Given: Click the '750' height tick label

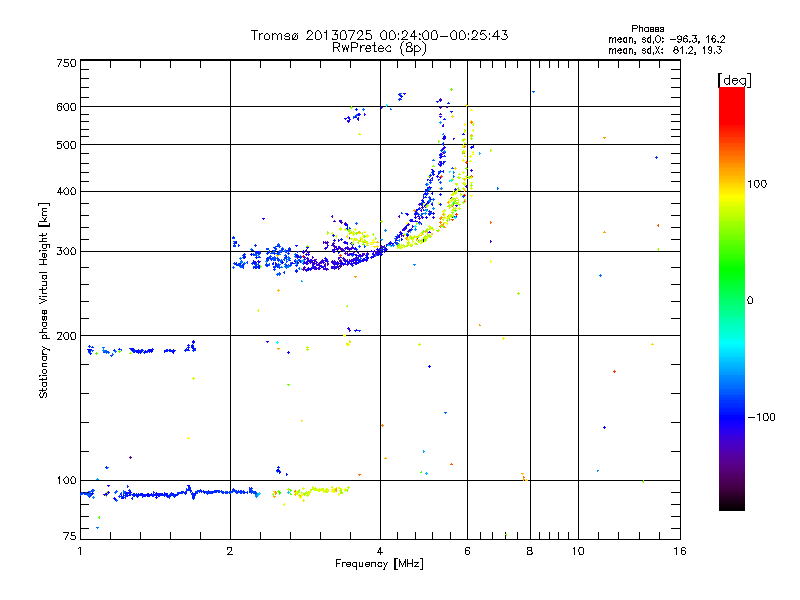Looking at the screenshot, I should (66, 63).
